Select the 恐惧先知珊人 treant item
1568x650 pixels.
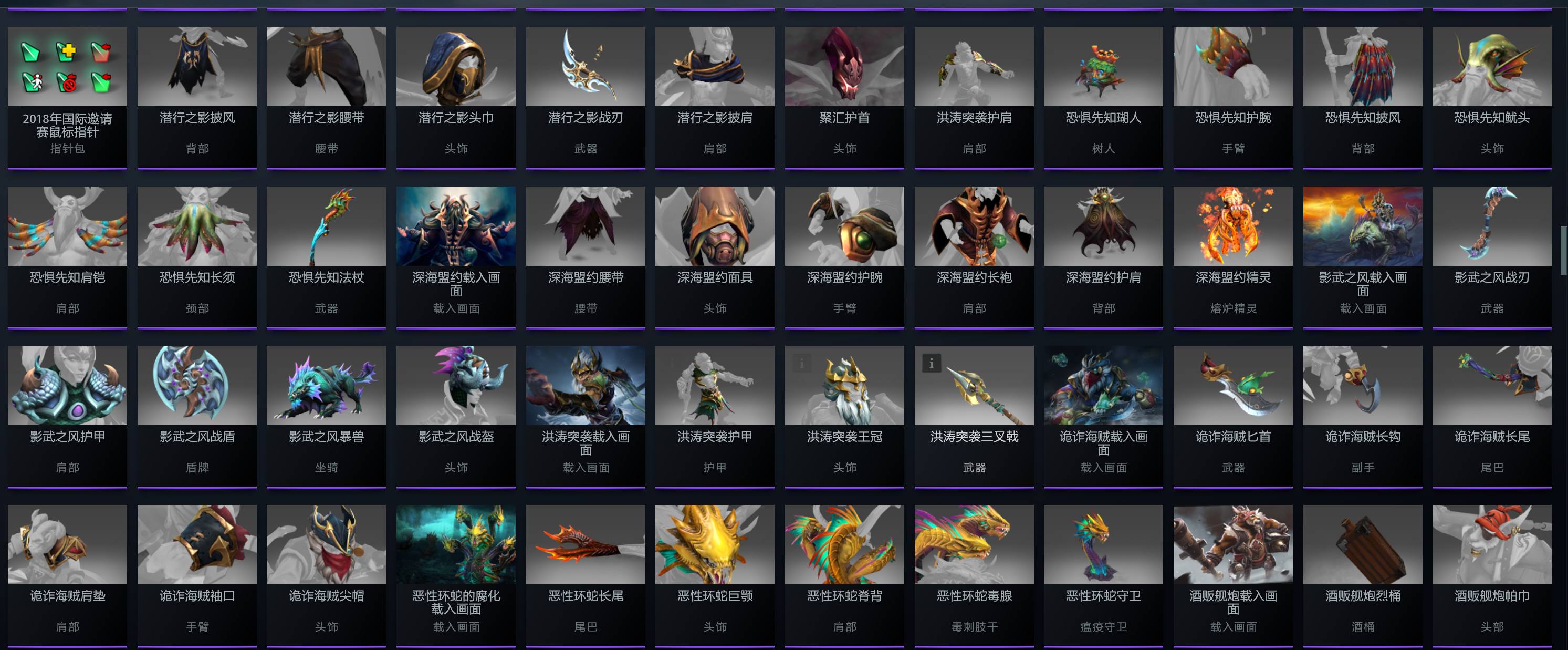tap(1103, 97)
